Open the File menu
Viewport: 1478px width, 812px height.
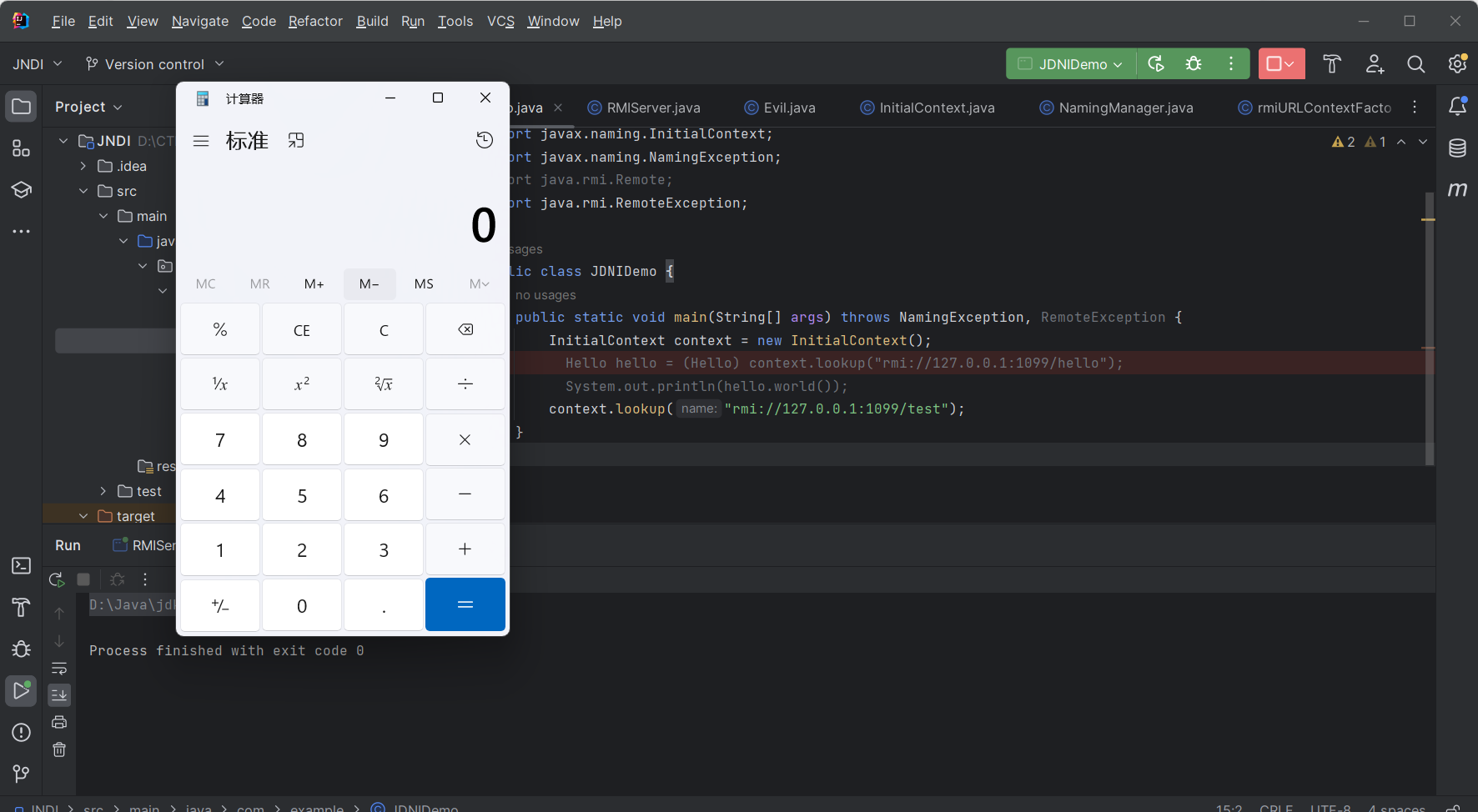[x=63, y=21]
